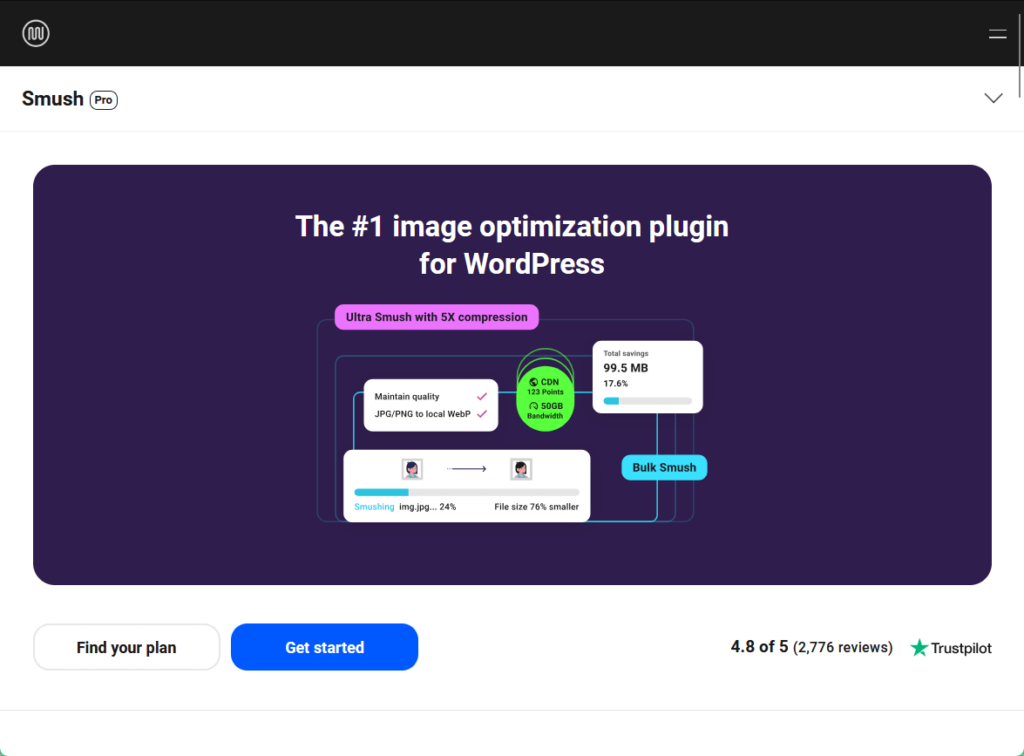This screenshot has height=756, width=1024.
Task: Click the green CDN 123 Points circle
Action: (x=545, y=398)
